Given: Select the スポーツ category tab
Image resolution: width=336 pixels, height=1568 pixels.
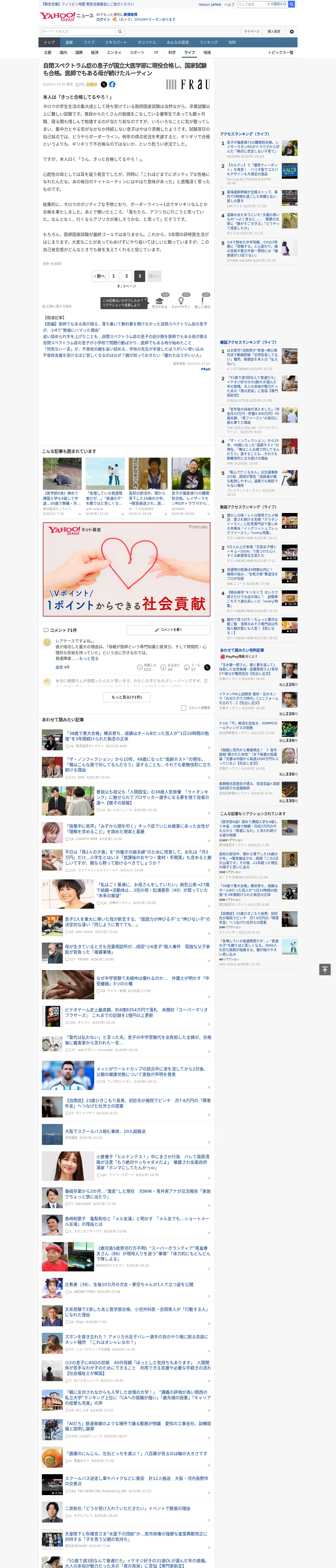Looking at the screenshot, I should coord(137,52).
